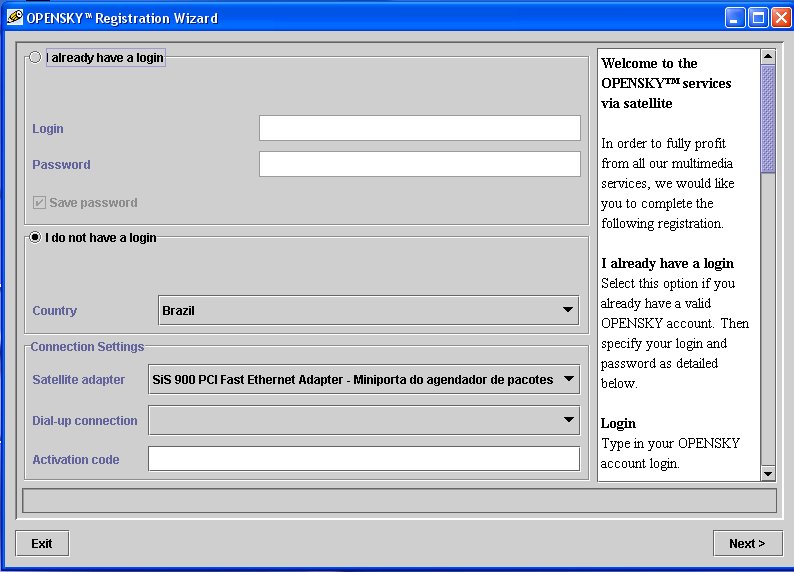
Task: Click the 'Dial-up connection' label
Action: pyautogui.click(x=85, y=421)
